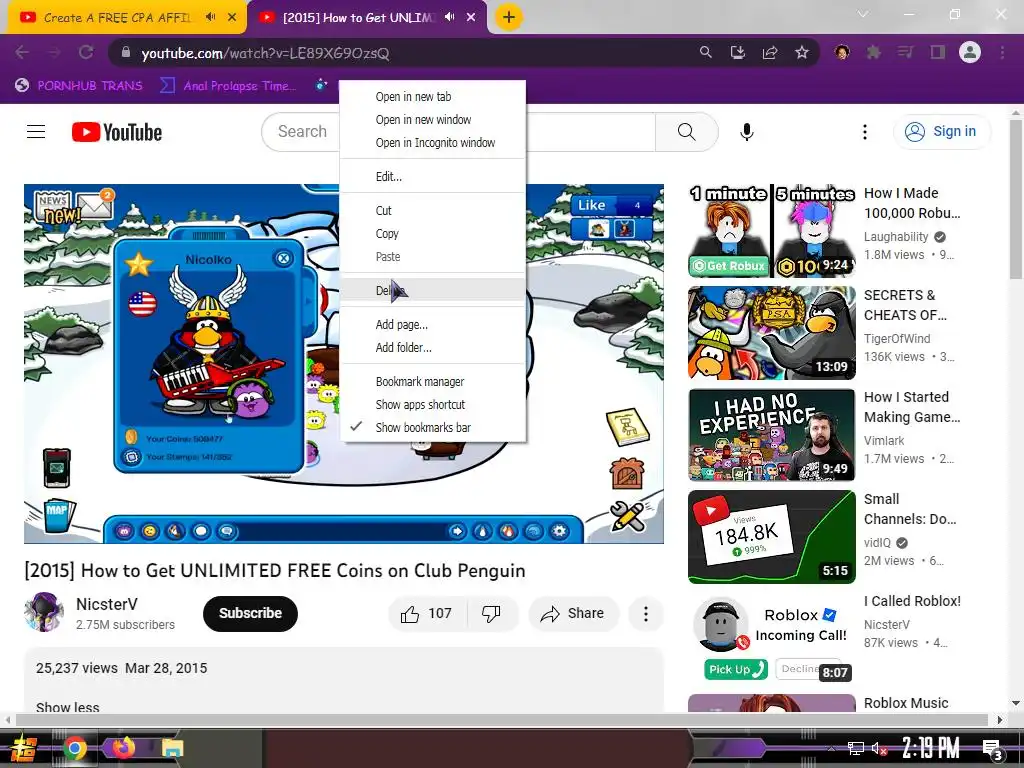Click the share page icon in address bar
Viewport: 1024px width, 768px height.
pyautogui.click(x=770, y=52)
